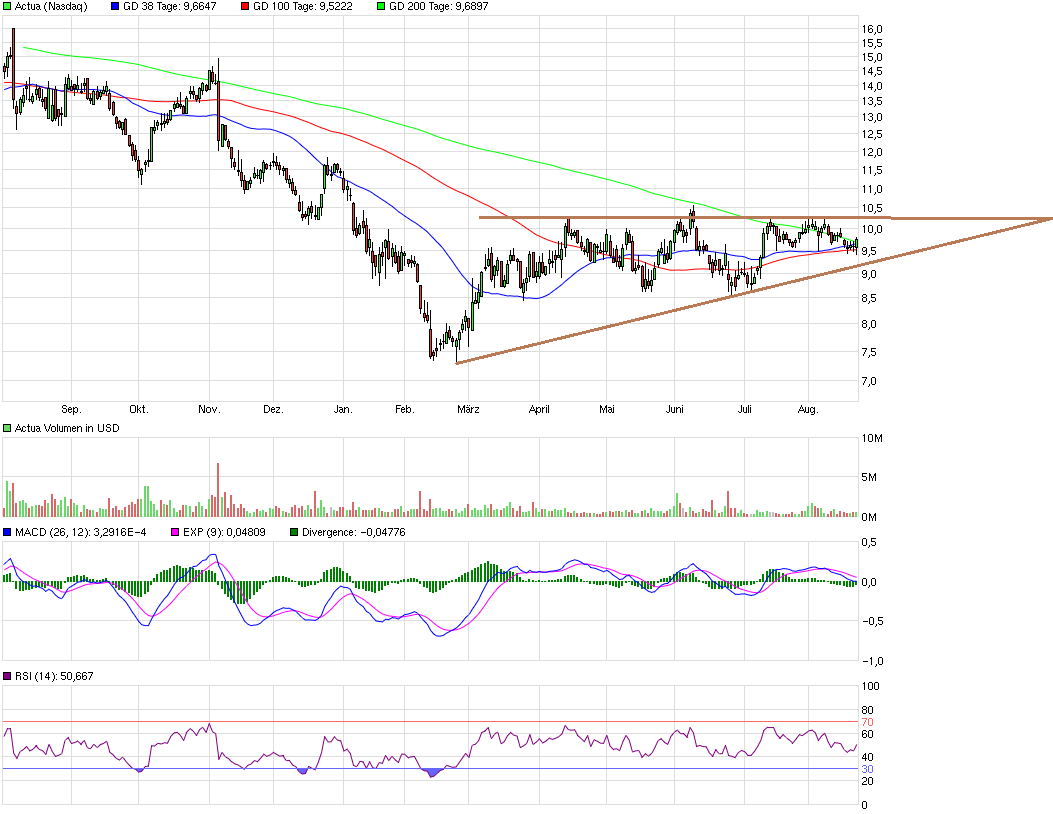This screenshot has height=814, width=1053.
Task: Select the Actua Volumen in USD legend square
Action: click(x=6, y=427)
